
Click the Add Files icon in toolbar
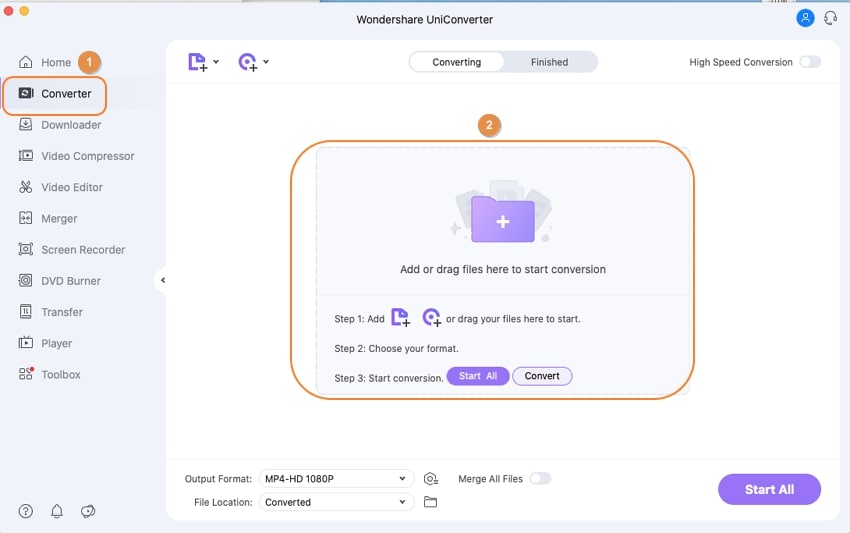pos(197,62)
